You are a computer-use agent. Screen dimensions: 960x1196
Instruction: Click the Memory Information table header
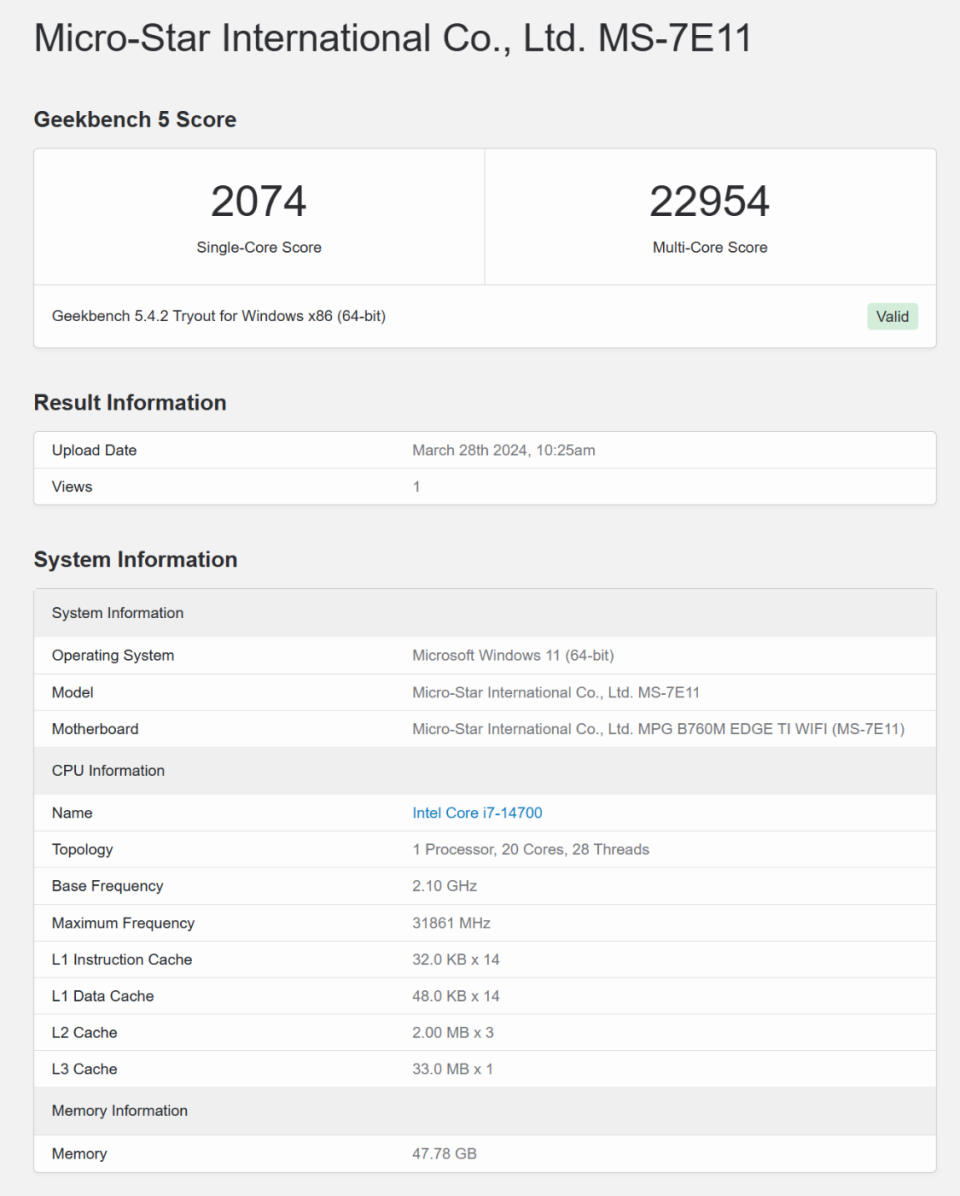point(119,1111)
